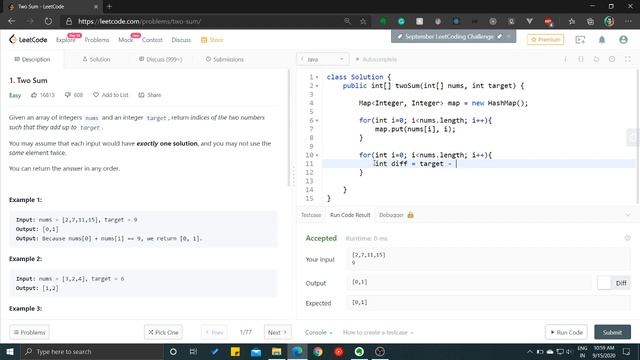Open the Contest navigation link
Image resolution: width=640 pixels, height=360 pixels.
(152, 40)
